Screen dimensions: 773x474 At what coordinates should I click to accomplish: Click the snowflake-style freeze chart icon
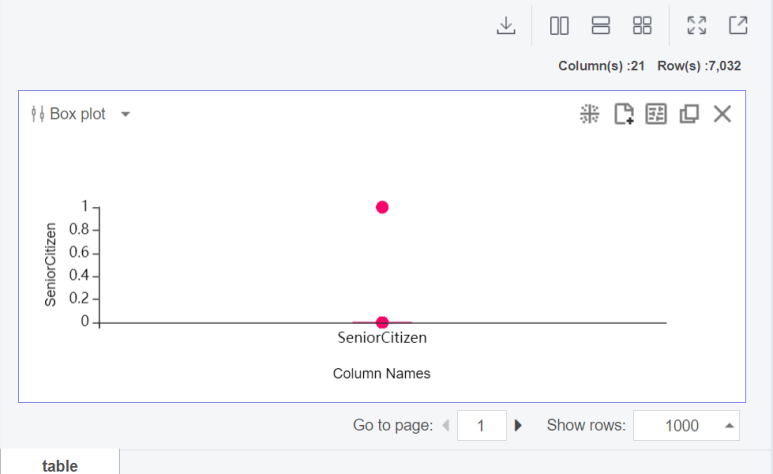point(590,114)
